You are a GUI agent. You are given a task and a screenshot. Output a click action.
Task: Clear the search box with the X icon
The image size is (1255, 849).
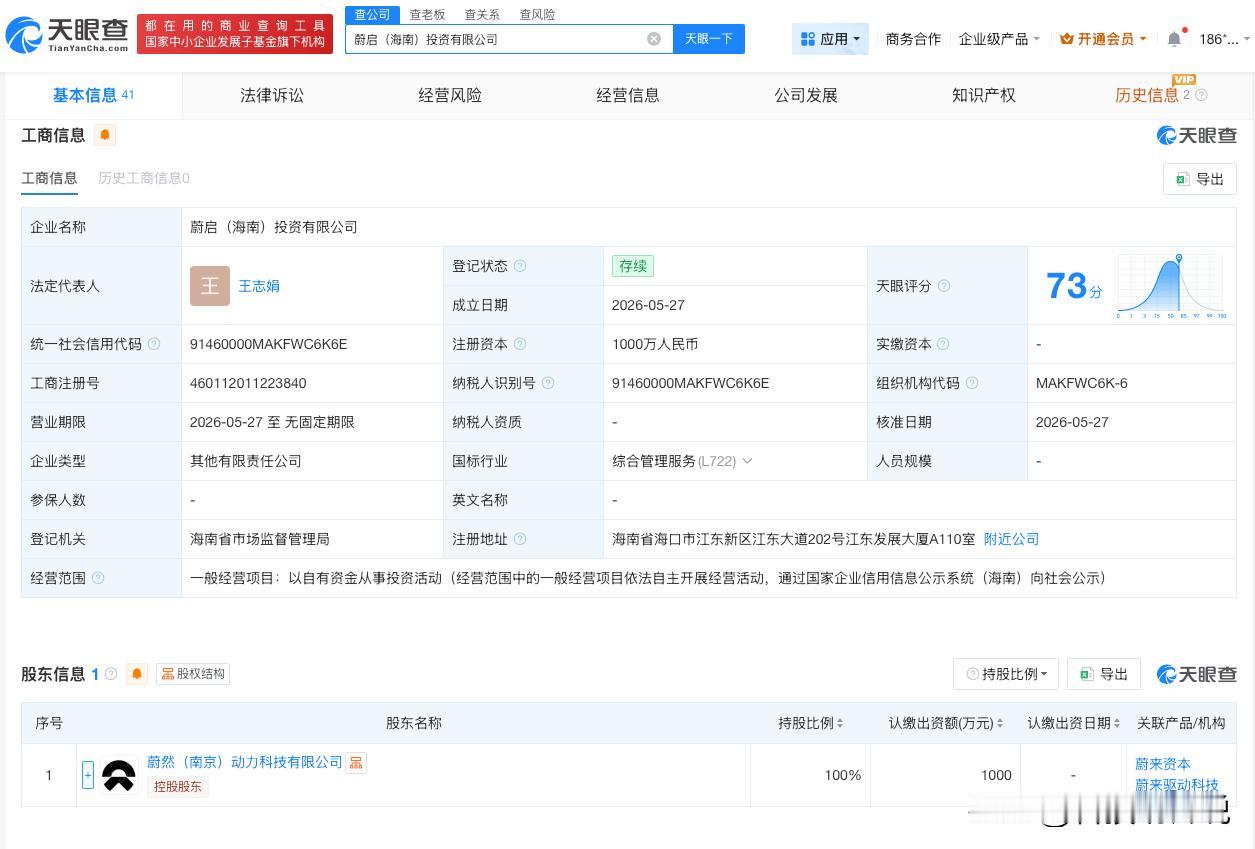(654, 39)
